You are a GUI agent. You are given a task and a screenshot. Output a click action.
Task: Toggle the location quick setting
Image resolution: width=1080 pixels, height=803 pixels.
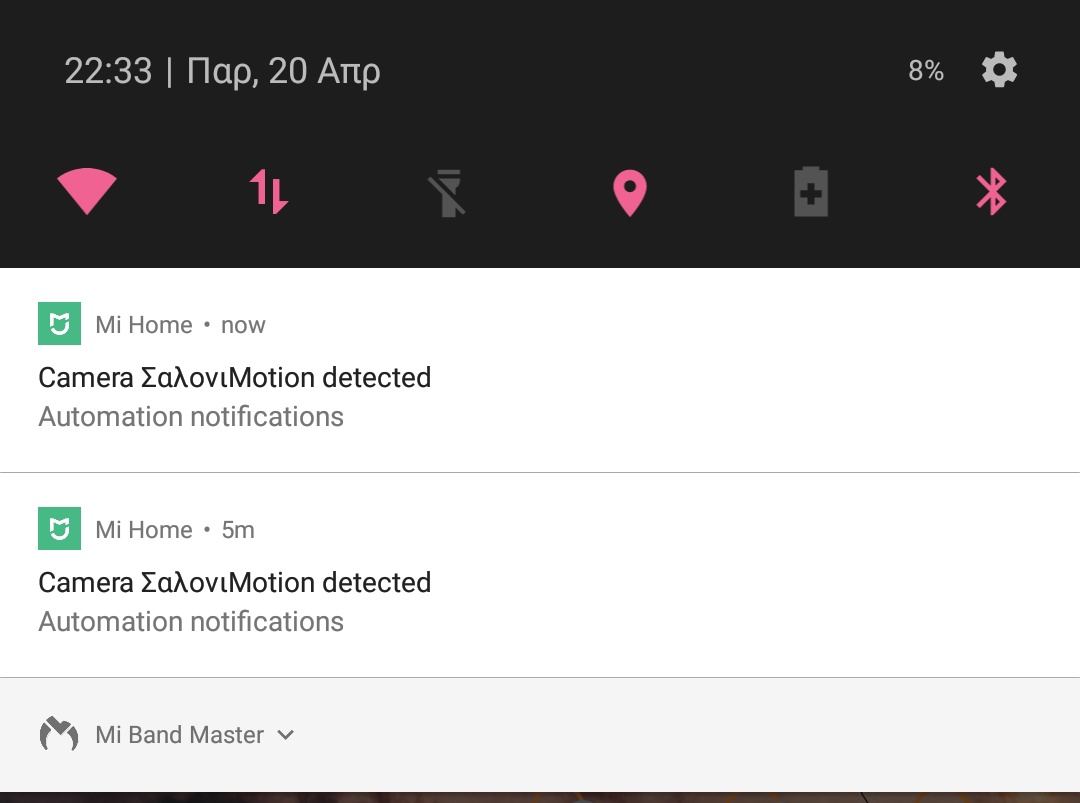[629, 193]
